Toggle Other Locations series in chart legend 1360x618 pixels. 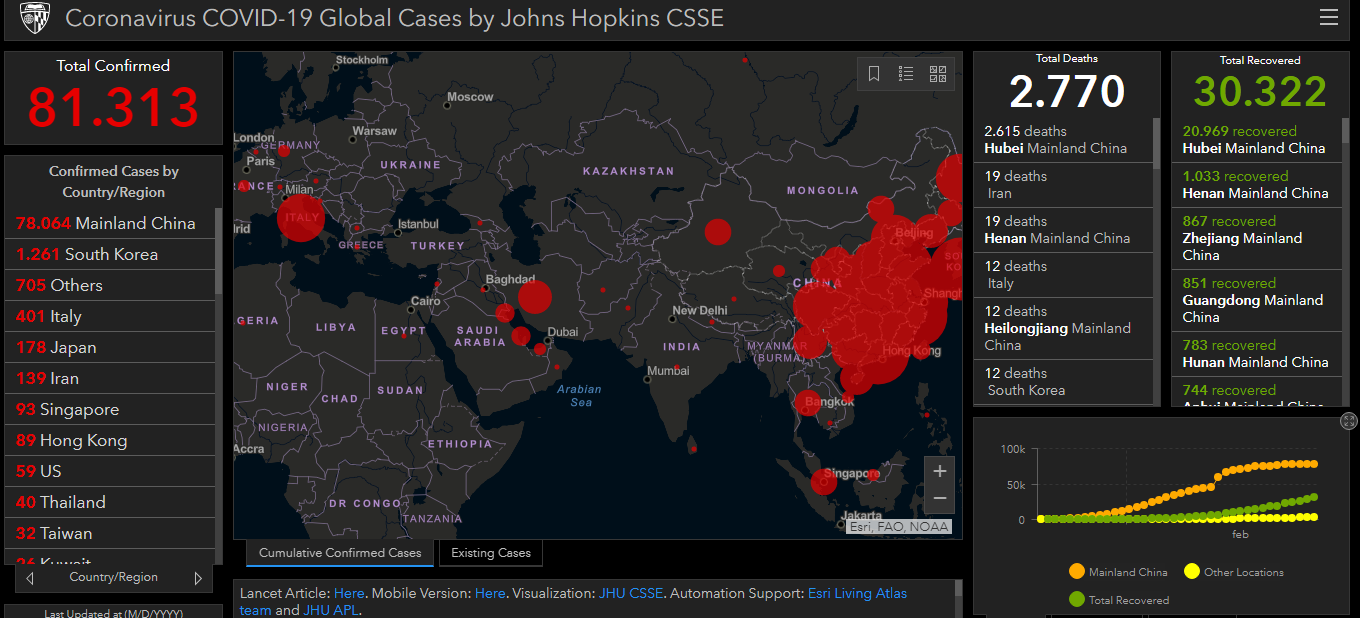(x=1233, y=572)
